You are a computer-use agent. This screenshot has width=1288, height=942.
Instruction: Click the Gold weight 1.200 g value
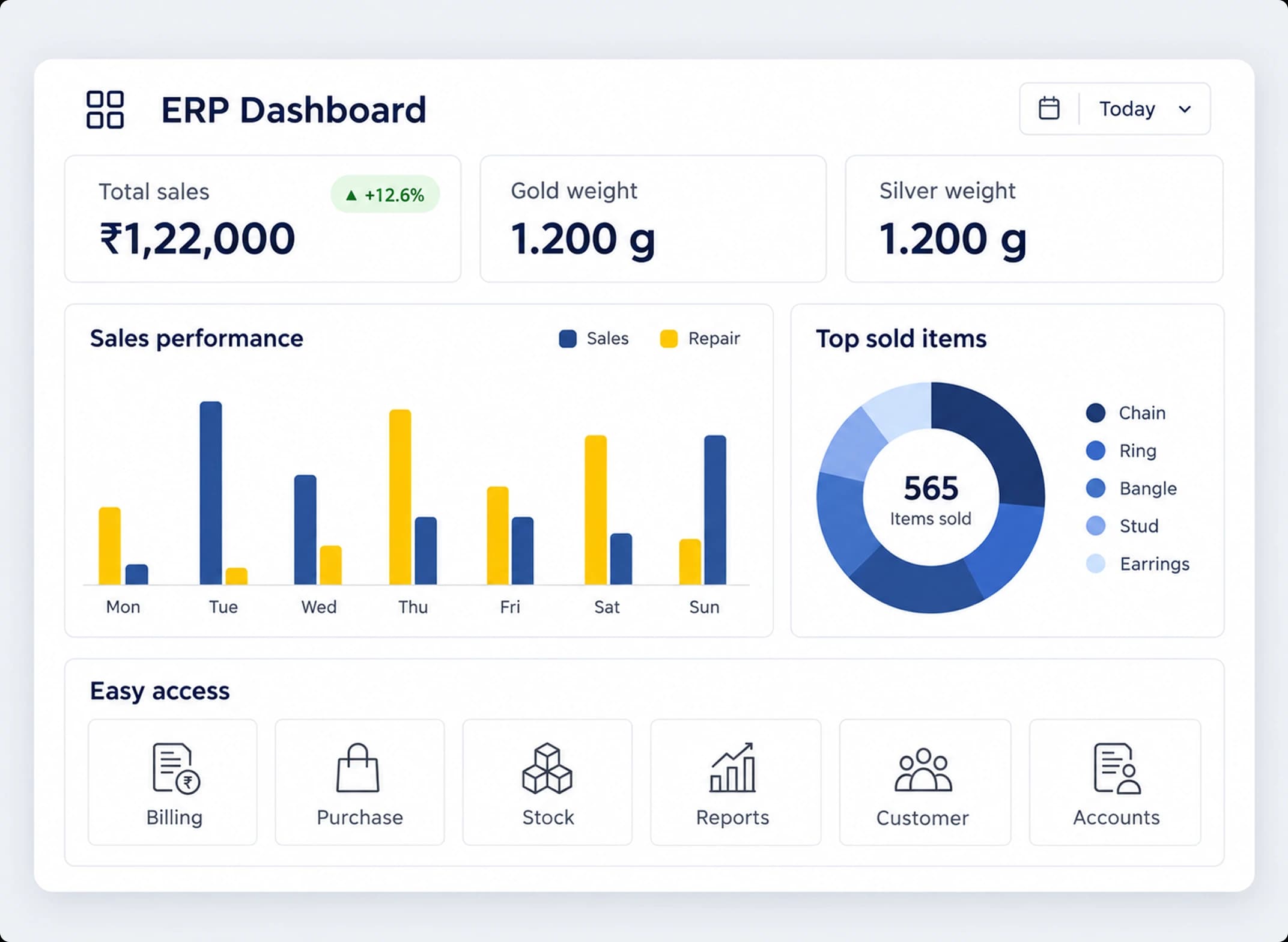tap(583, 240)
